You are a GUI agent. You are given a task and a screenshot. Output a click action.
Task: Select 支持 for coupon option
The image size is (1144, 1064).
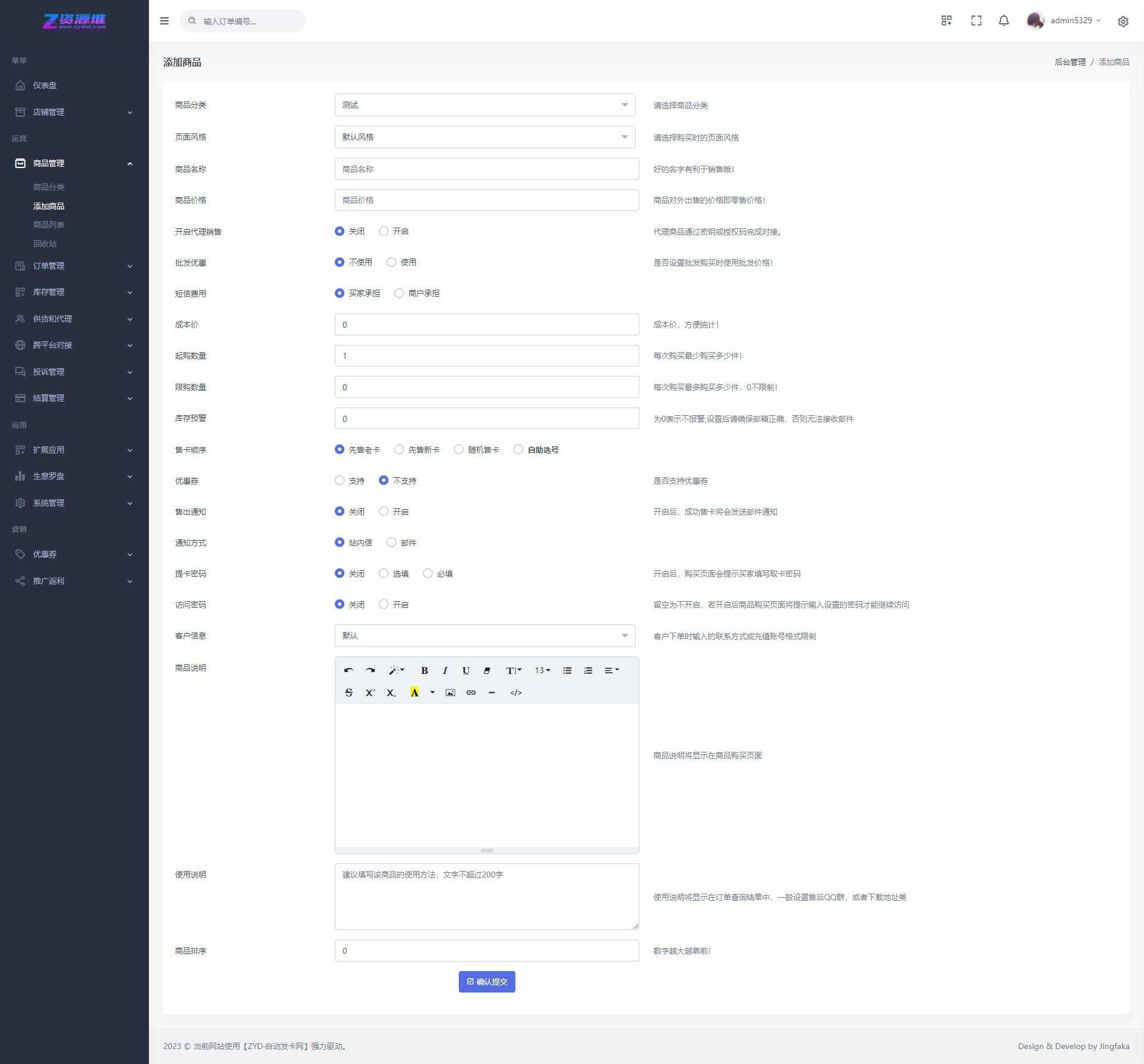tap(340, 481)
